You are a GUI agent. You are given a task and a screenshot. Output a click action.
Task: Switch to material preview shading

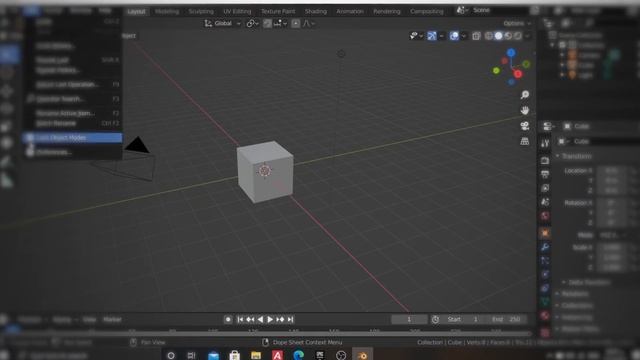pyautogui.click(x=508, y=36)
